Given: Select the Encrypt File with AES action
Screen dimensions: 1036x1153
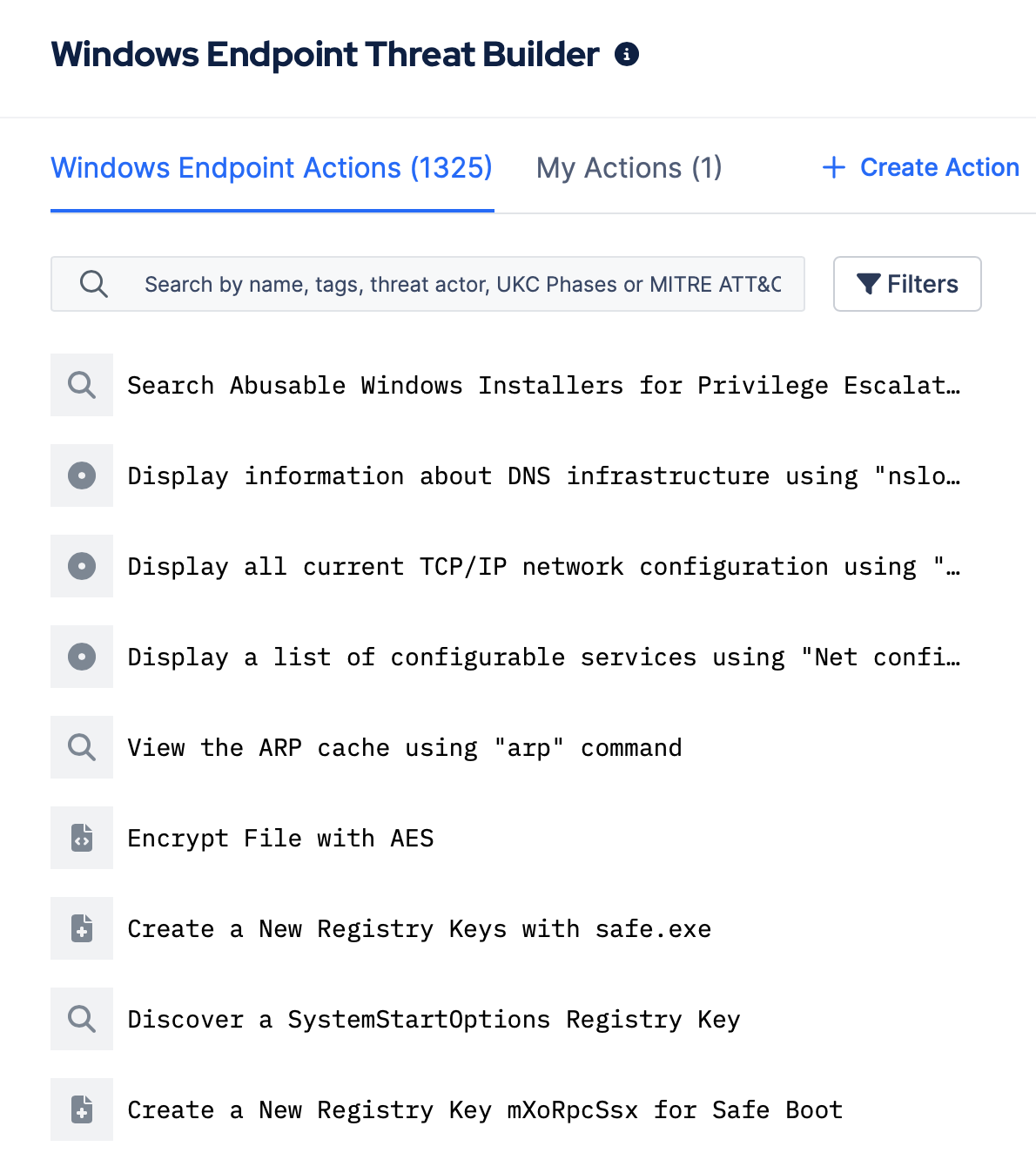Looking at the screenshot, I should point(280,838).
